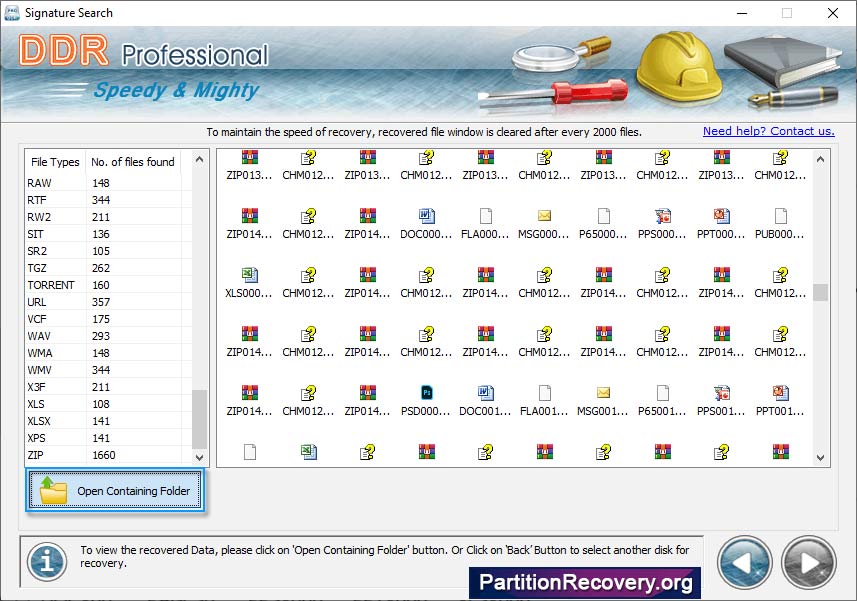Select the XLS000 Excel file icon

click(x=250, y=275)
